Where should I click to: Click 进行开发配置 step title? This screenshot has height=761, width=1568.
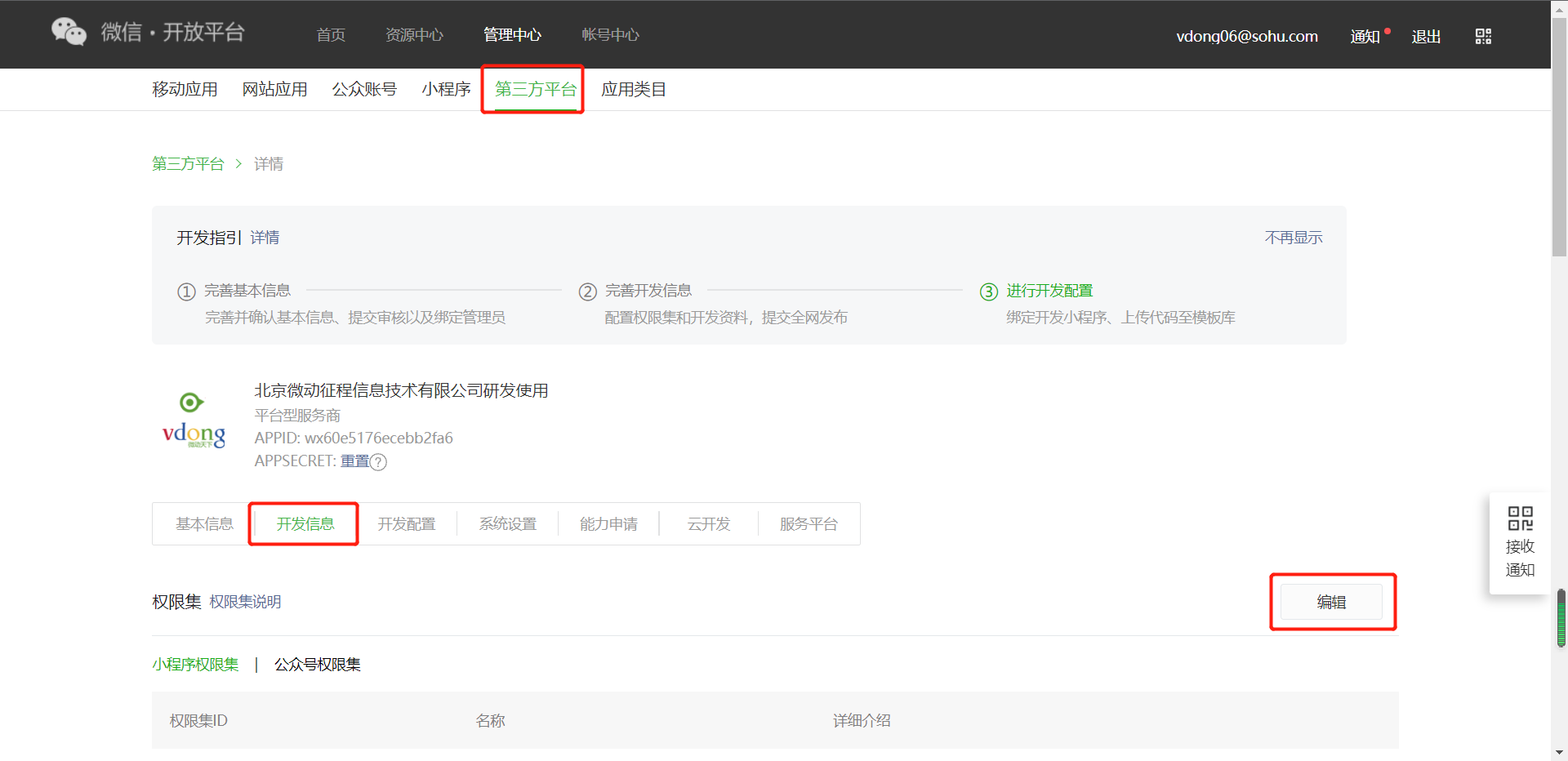pyautogui.click(x=1049, y=291)
